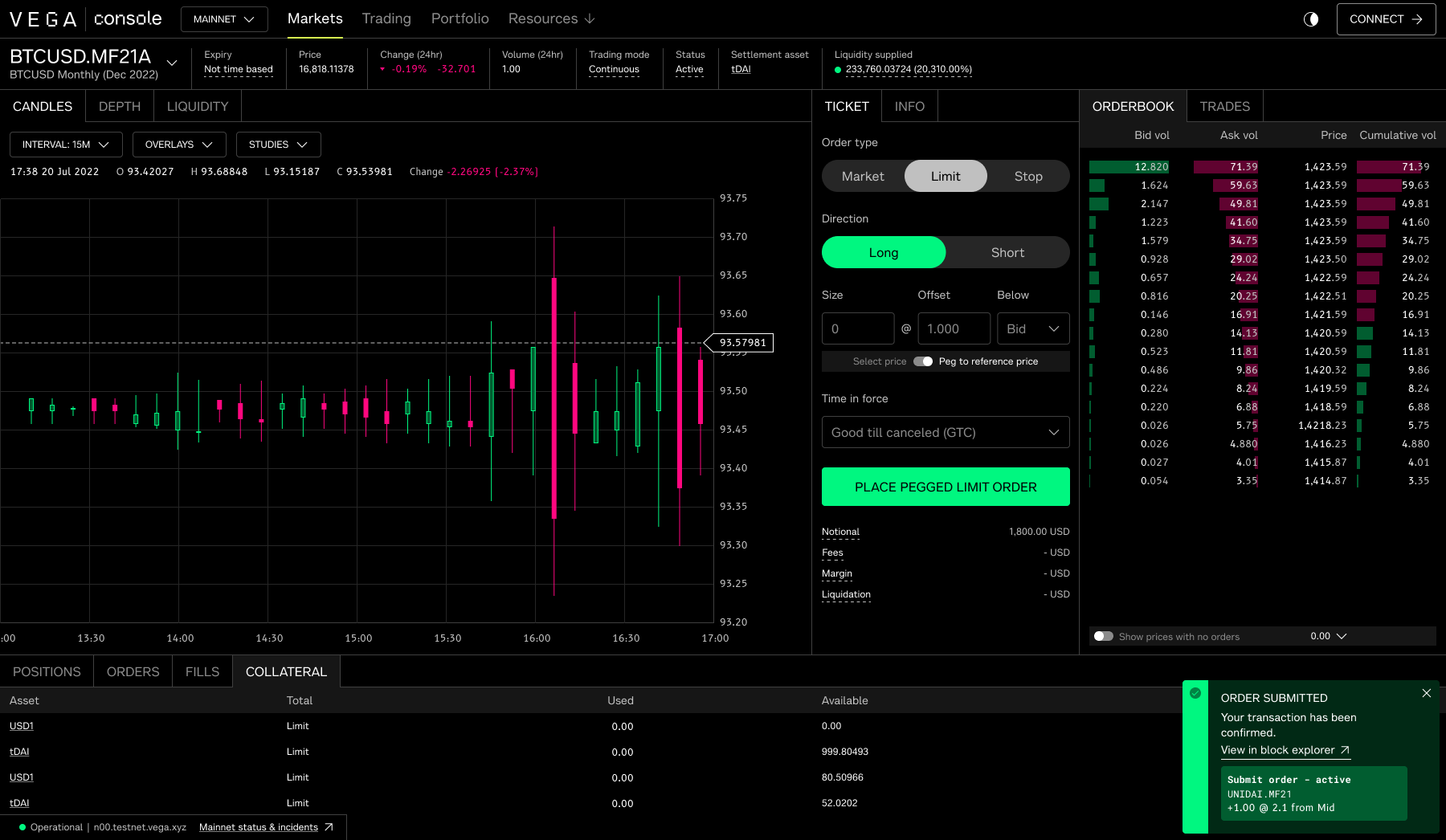Open the STUDIES dropdown
This screenshot has height=840, width=1446.
tap(278, 145)
